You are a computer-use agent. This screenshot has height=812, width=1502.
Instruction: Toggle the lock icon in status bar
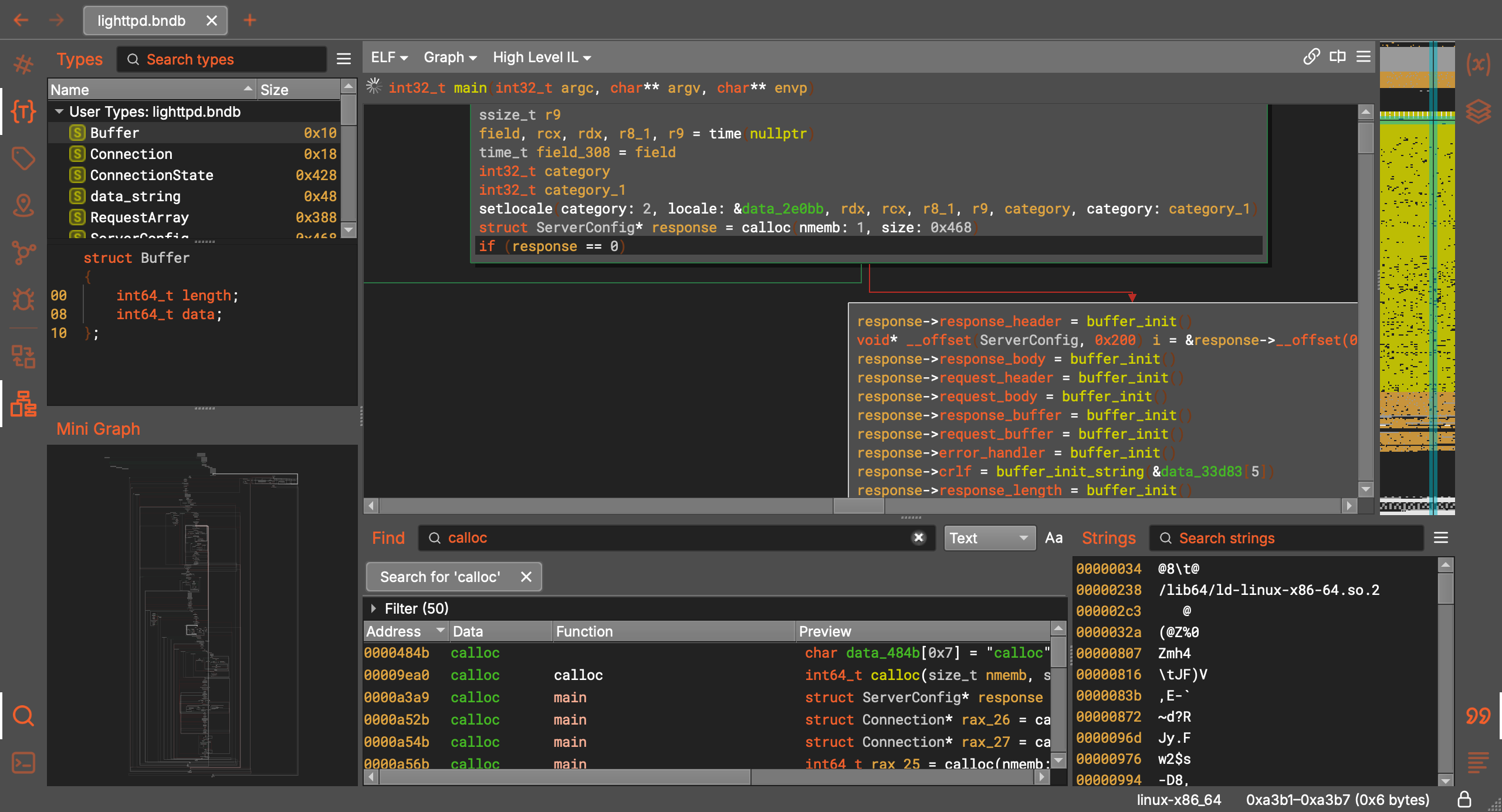(x=1464, y=799)
